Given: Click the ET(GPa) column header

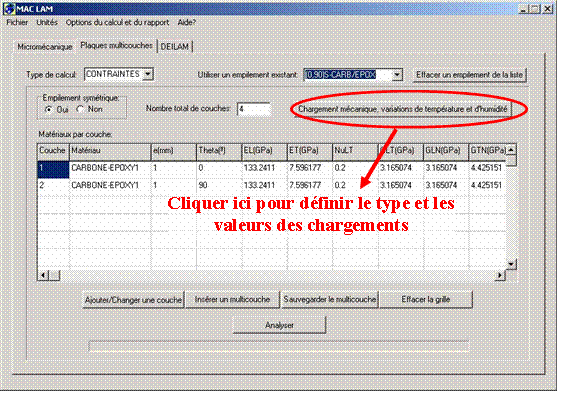Looking at the screenshot, I should pyautogui.click(x=310, y=151).
